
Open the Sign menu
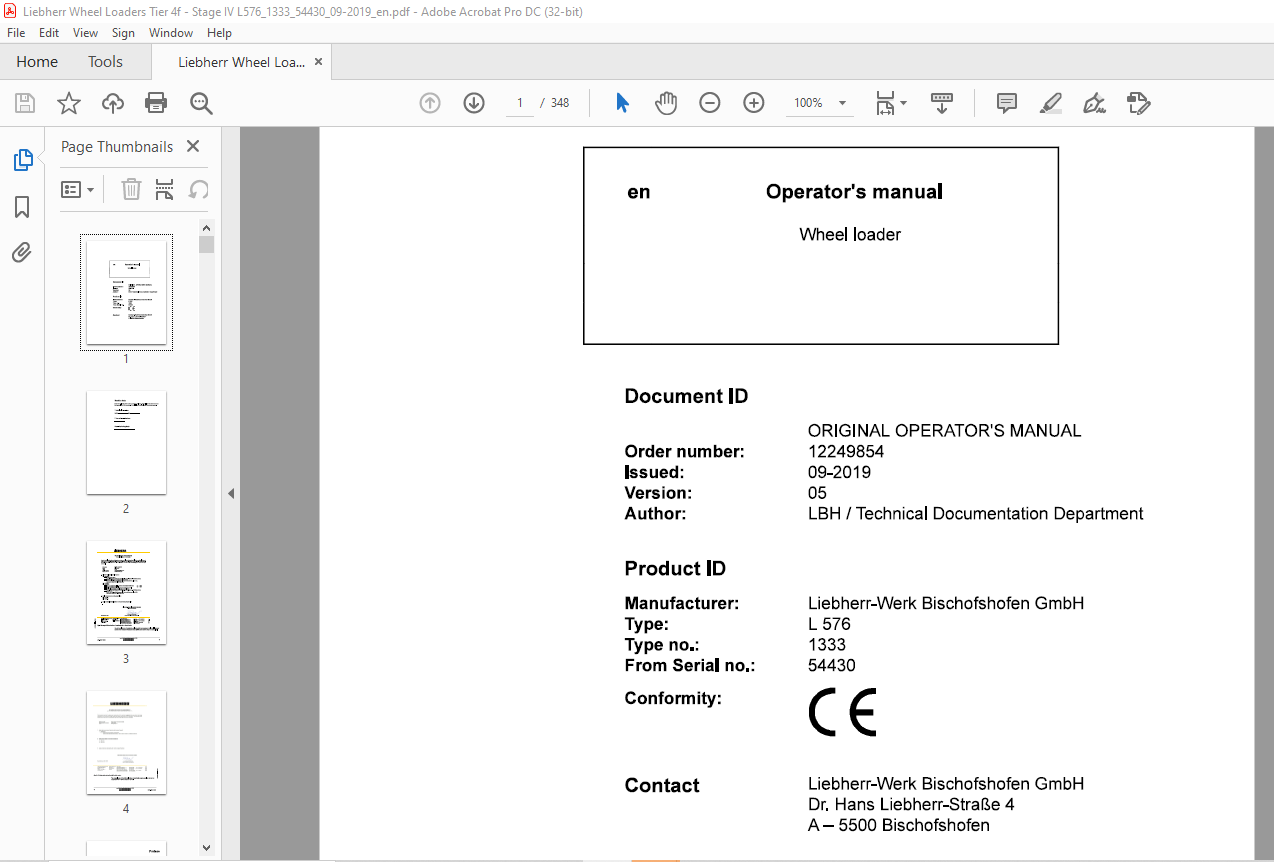click(124, 33)
